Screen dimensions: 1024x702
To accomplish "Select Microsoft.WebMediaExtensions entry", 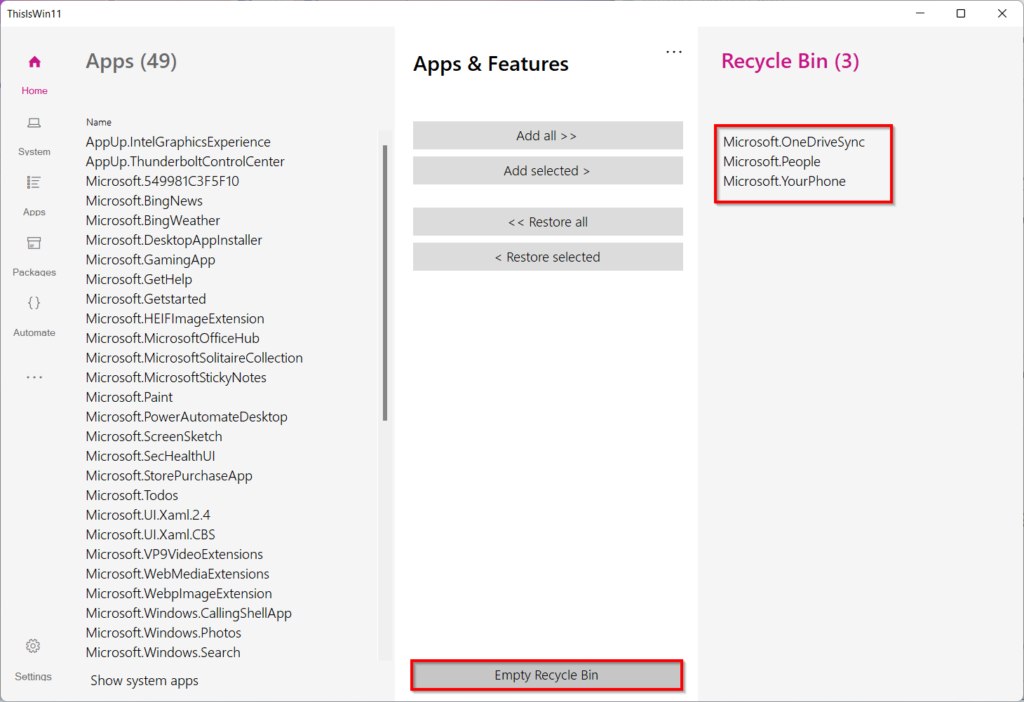I will click(177, 573).
